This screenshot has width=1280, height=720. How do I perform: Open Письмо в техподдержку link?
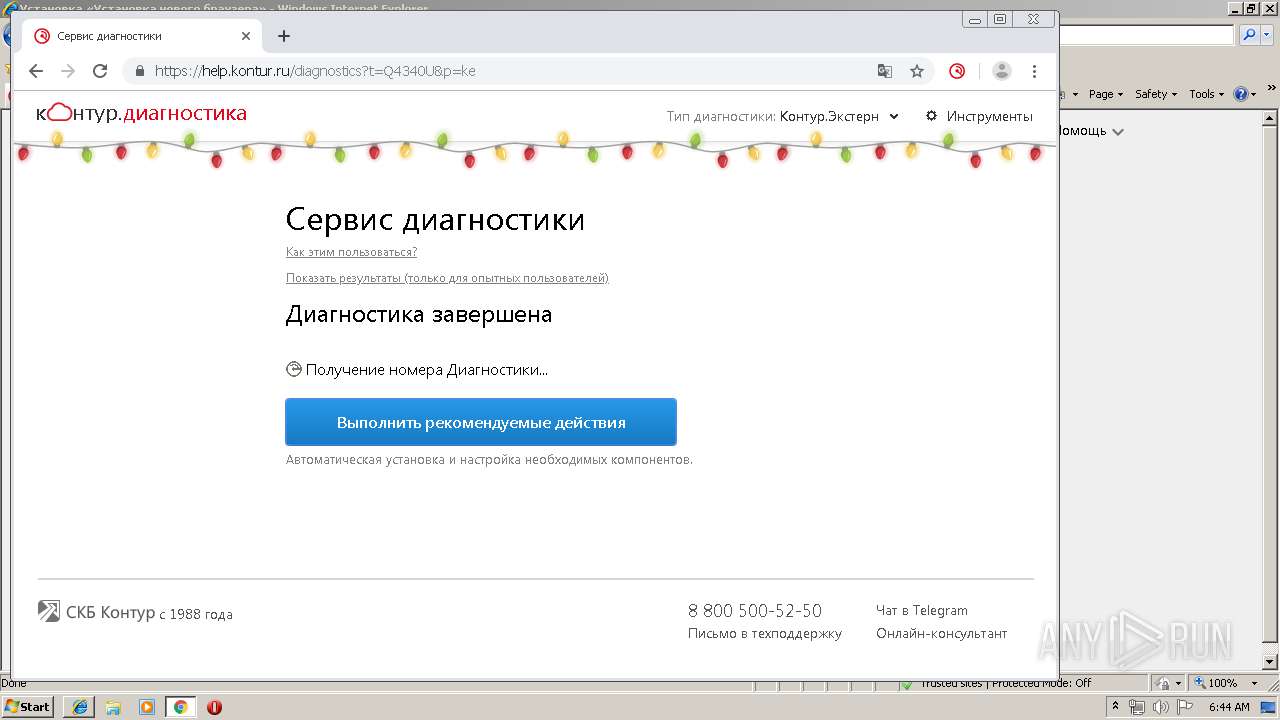pos(765,633)
